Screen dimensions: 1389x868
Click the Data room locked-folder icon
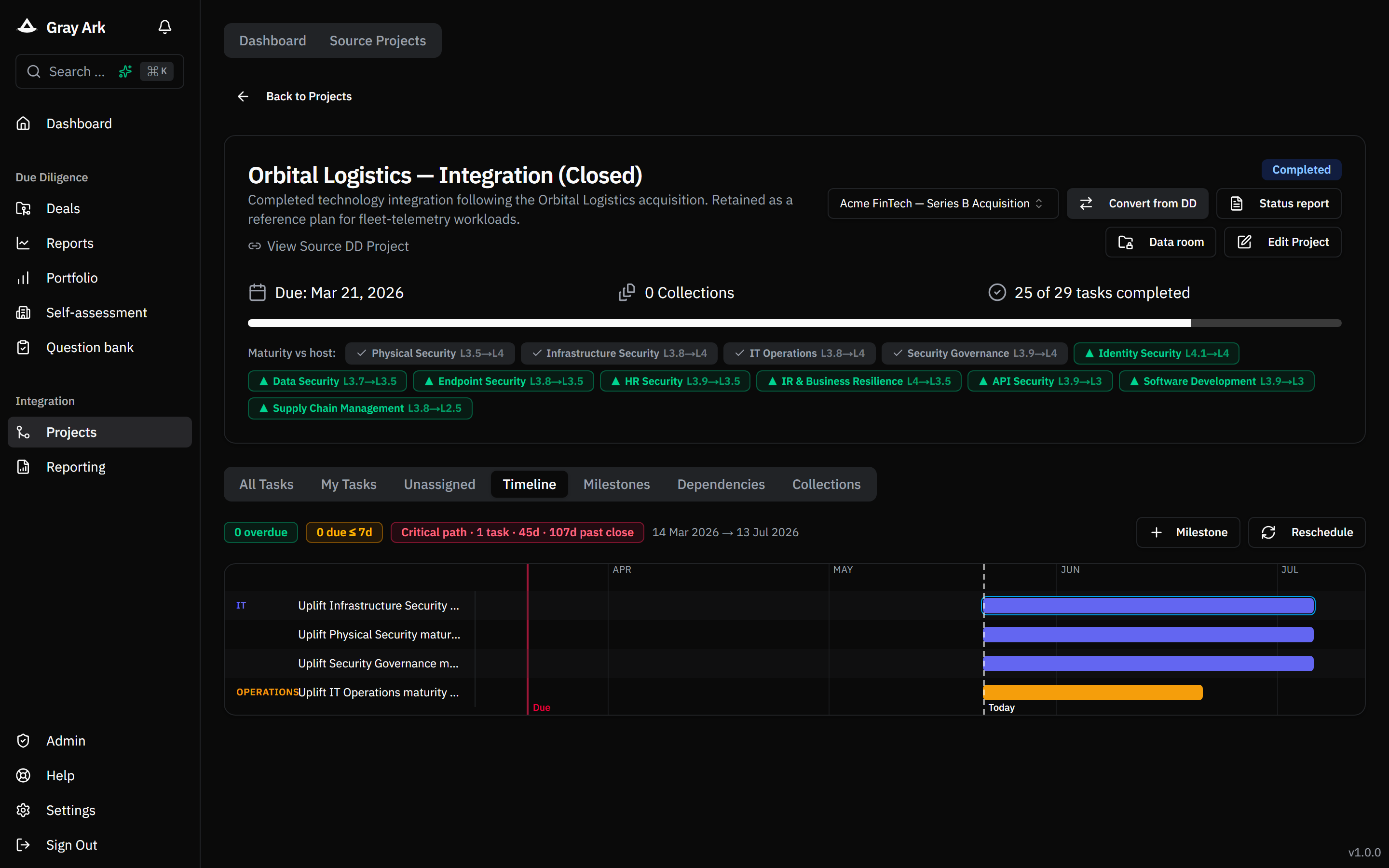tap(1126, 242)
